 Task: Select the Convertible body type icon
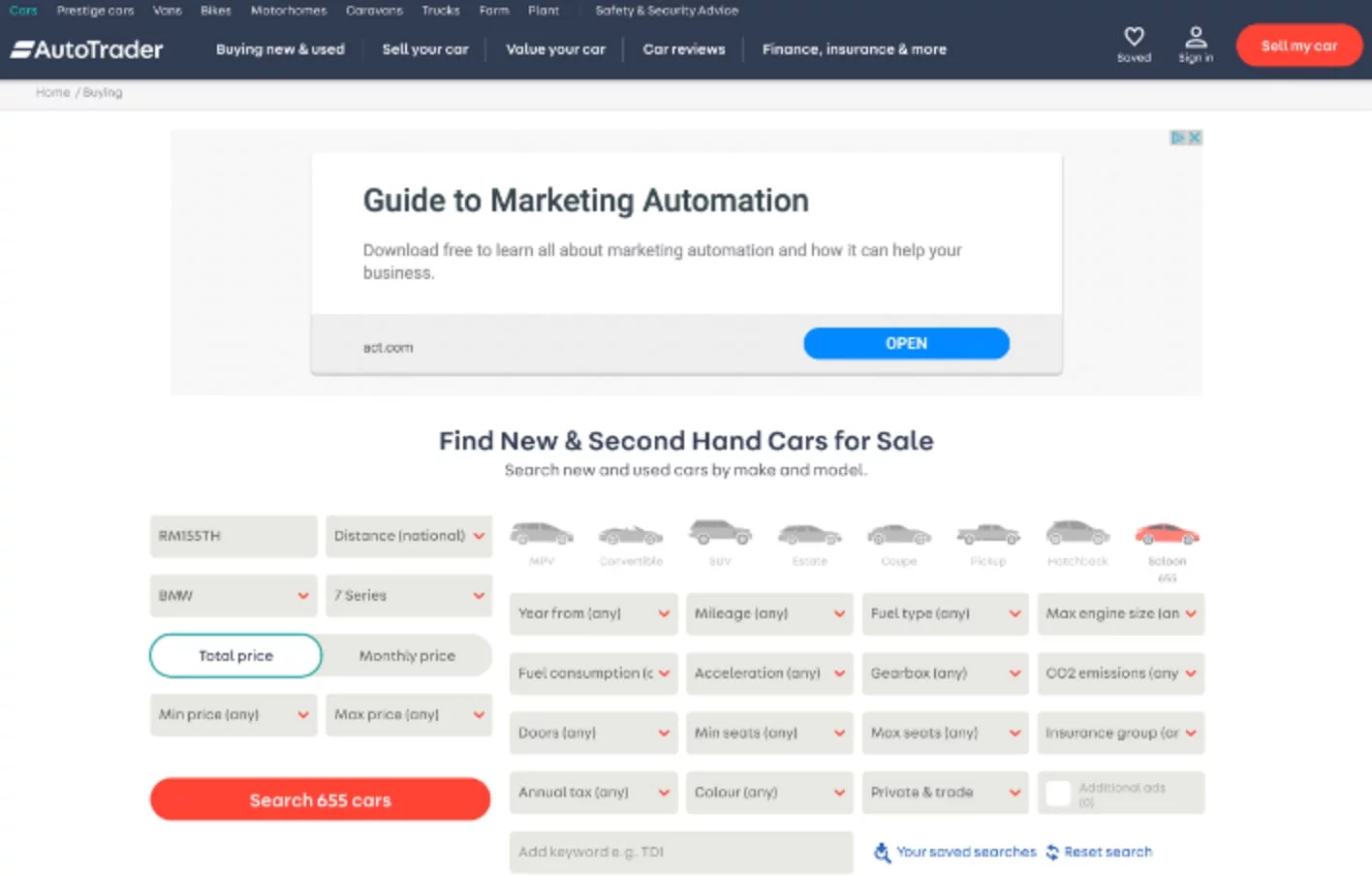(x=631, y=535)
